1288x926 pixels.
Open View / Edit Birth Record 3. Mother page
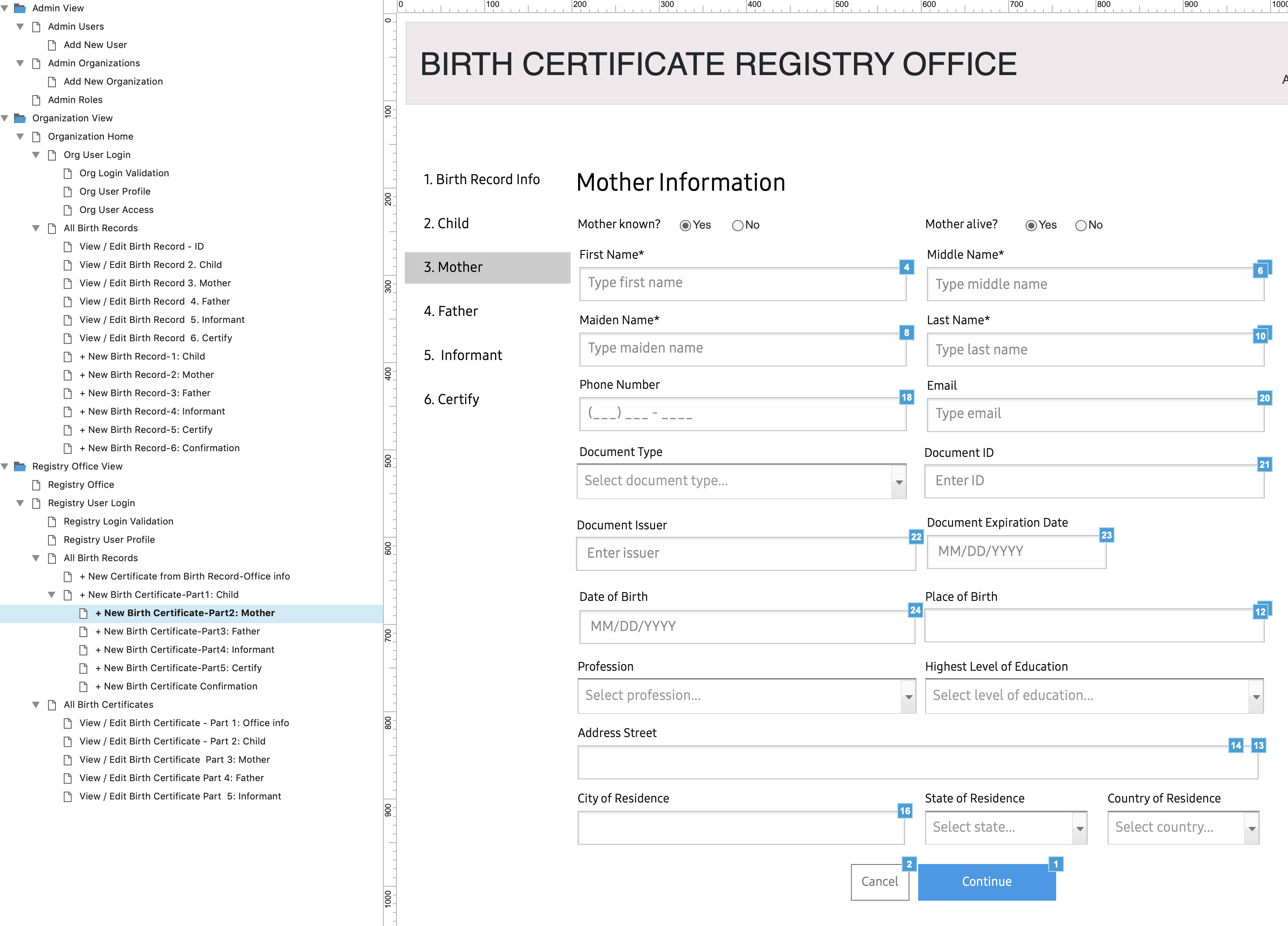pyautogui.click(x=155, y=283)
